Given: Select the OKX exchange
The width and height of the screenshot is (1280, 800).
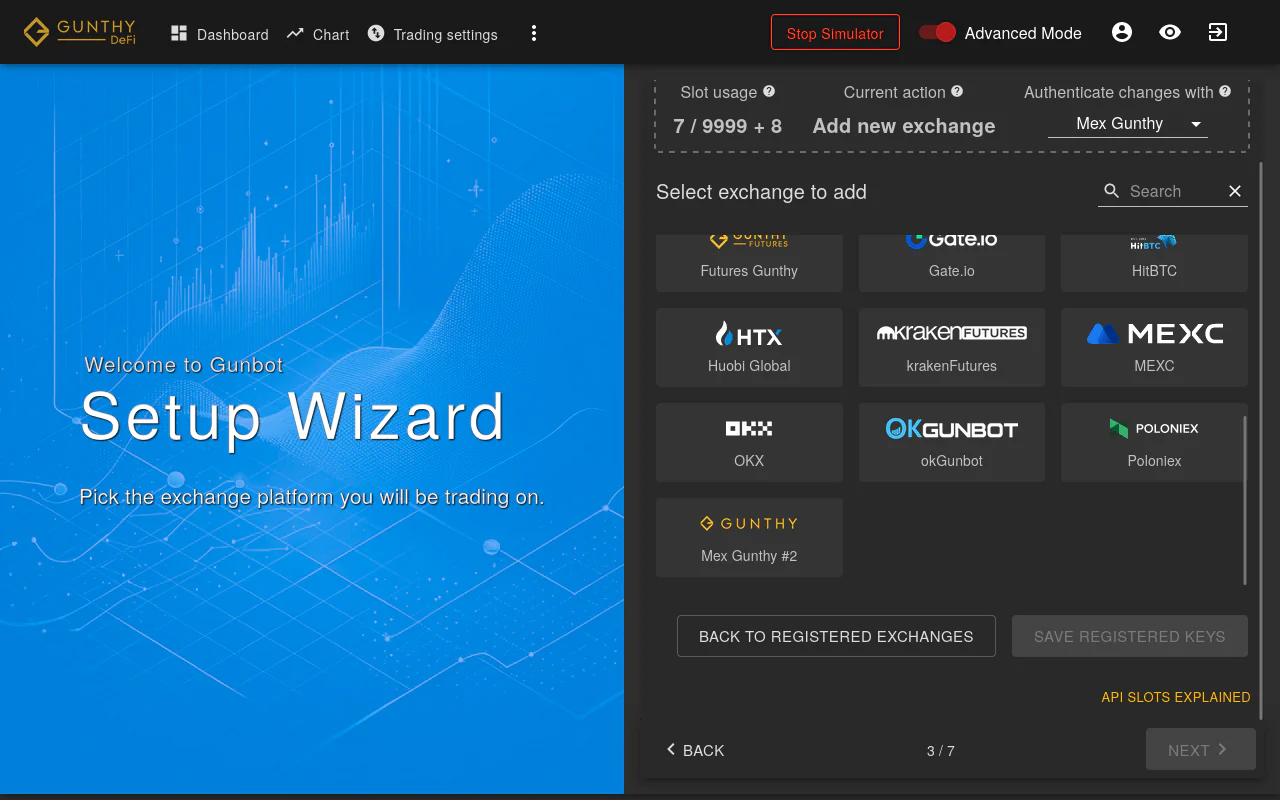Looking at the screenshot, I should [749, 442].
